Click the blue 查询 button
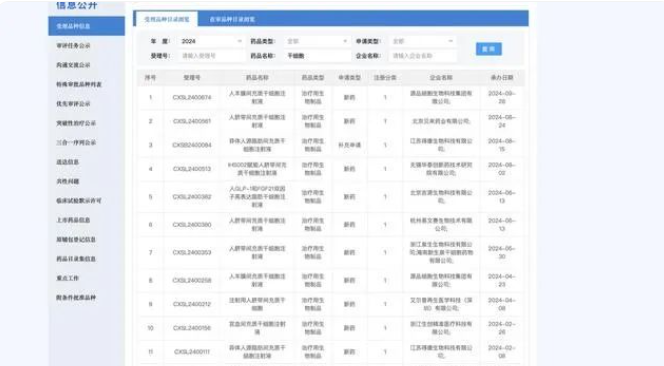This screenshot has width=664, height=366. coord(489,49)
